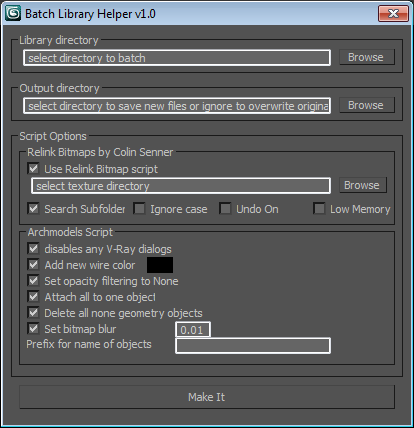Click the Relink Bitmaps by Colin Senner label

pyautogui.click(x=100, y=152)
